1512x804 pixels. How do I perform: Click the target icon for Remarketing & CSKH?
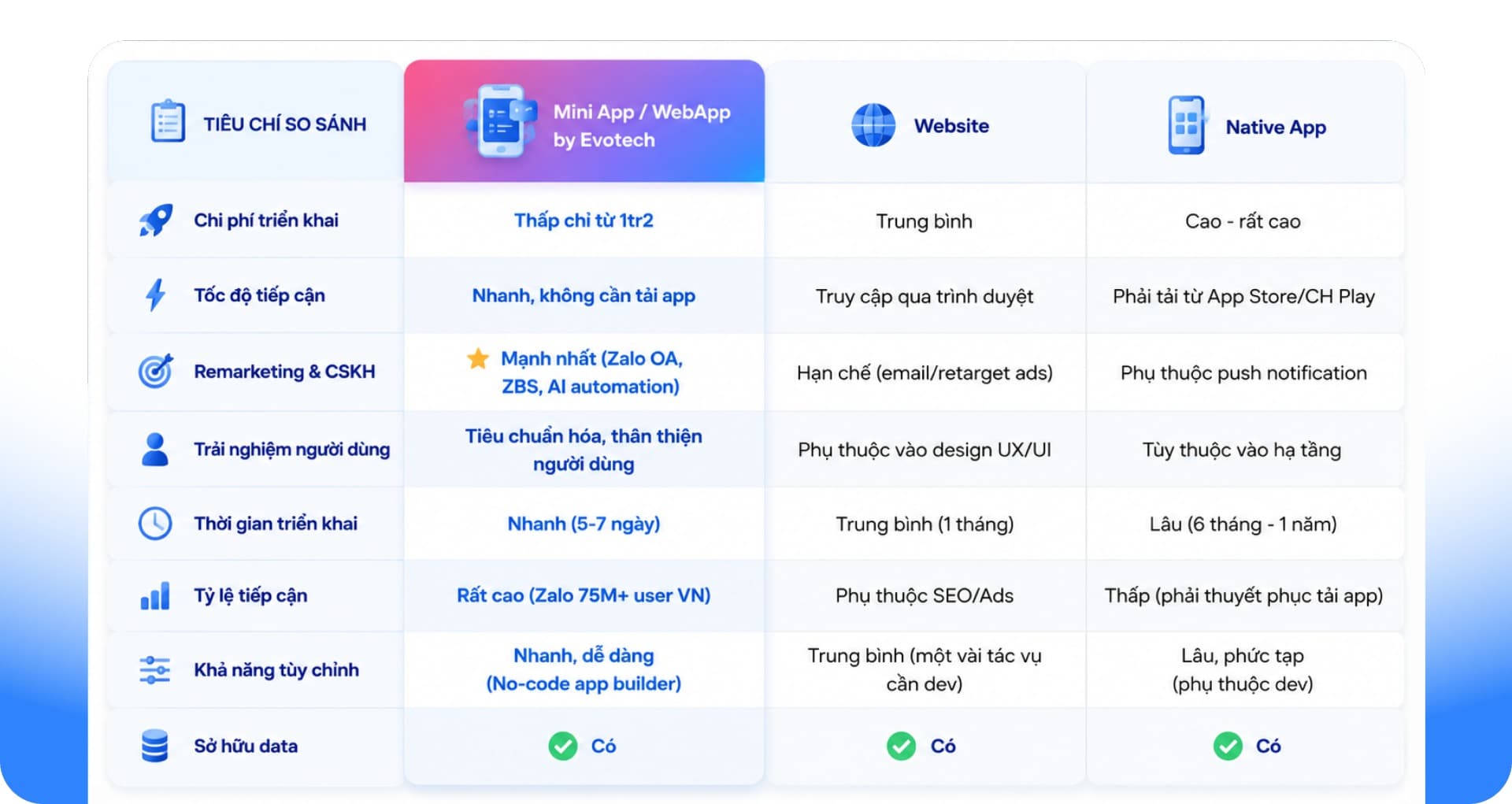tap(156, 371)
